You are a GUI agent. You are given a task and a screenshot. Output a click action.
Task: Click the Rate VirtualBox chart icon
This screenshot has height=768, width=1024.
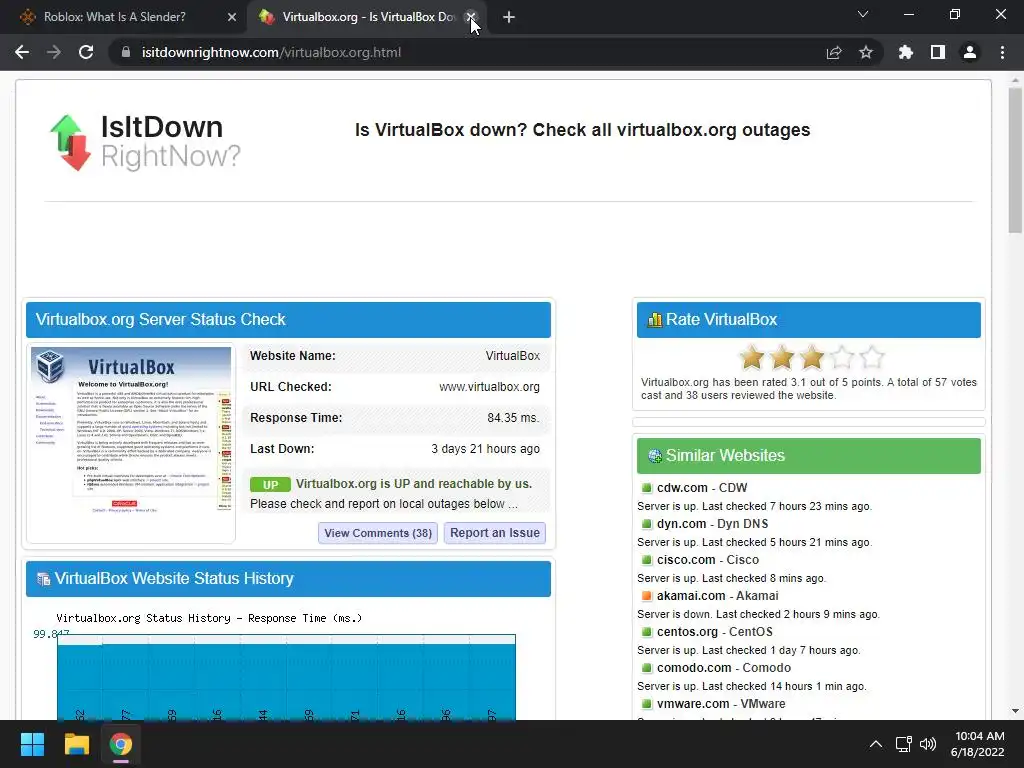pyautogui.click(x=654, y=319)
